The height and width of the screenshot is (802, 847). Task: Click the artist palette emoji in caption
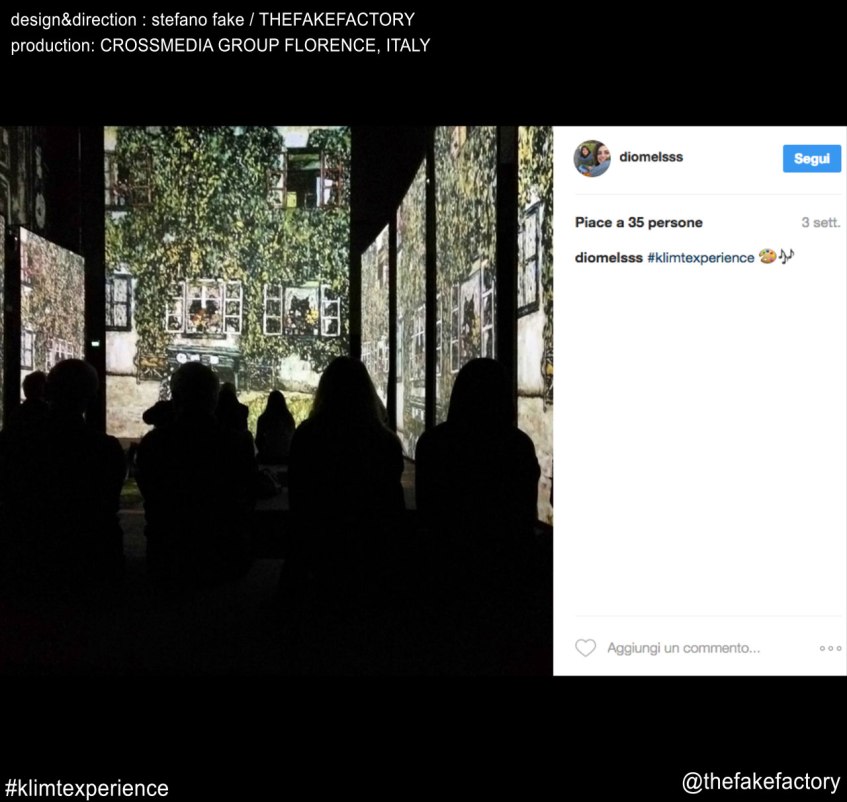tap(767, 257)
